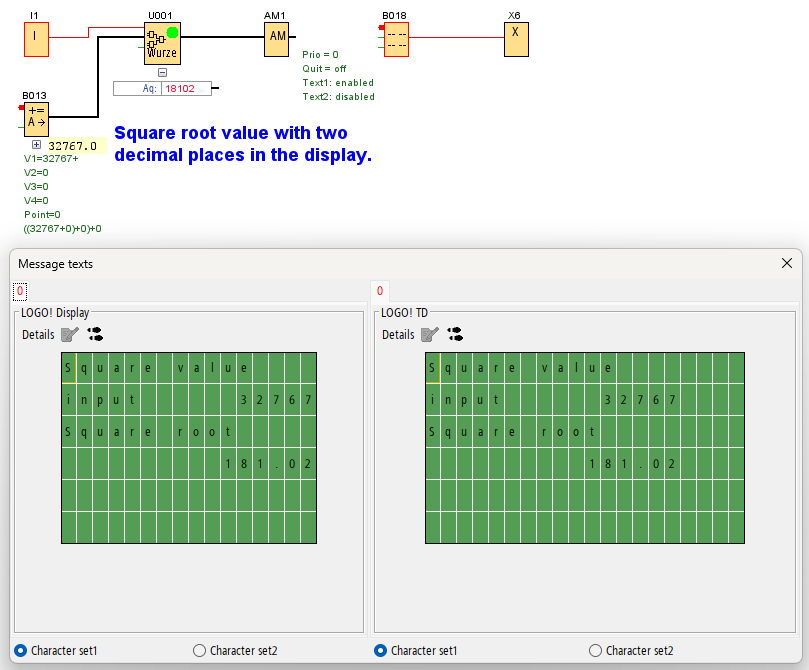The image size is (809, 670).
Task: Expand the B013 value details
Action: pyautogui.click(x=37, y=145)
